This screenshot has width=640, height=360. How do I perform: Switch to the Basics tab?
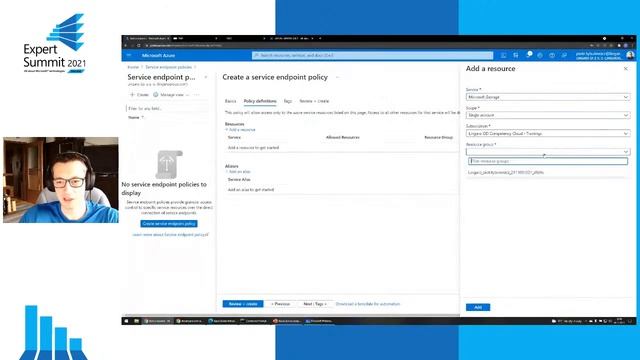(x=230, y=101)
